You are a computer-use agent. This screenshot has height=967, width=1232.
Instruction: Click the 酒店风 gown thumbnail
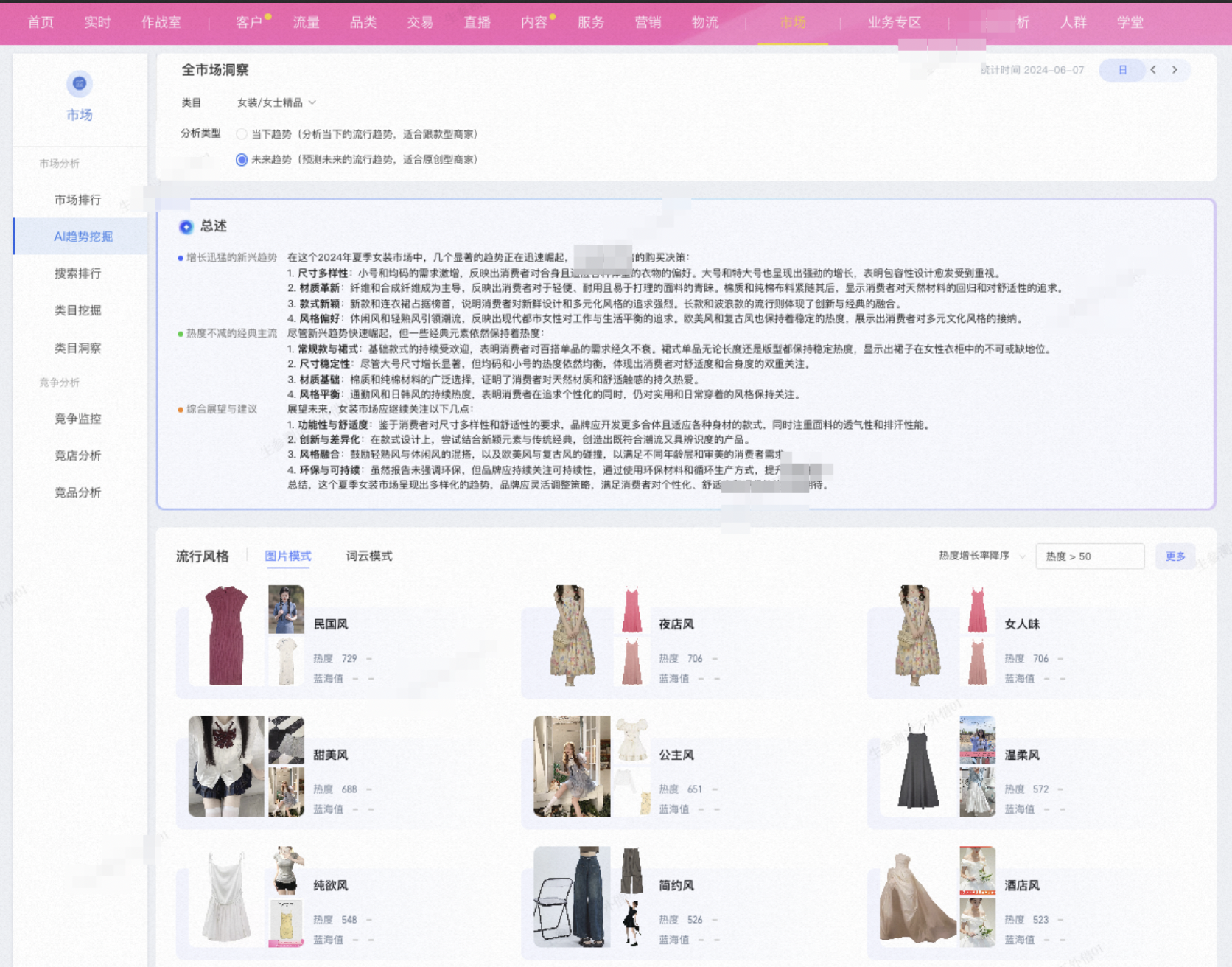click(x=918, y=896)
